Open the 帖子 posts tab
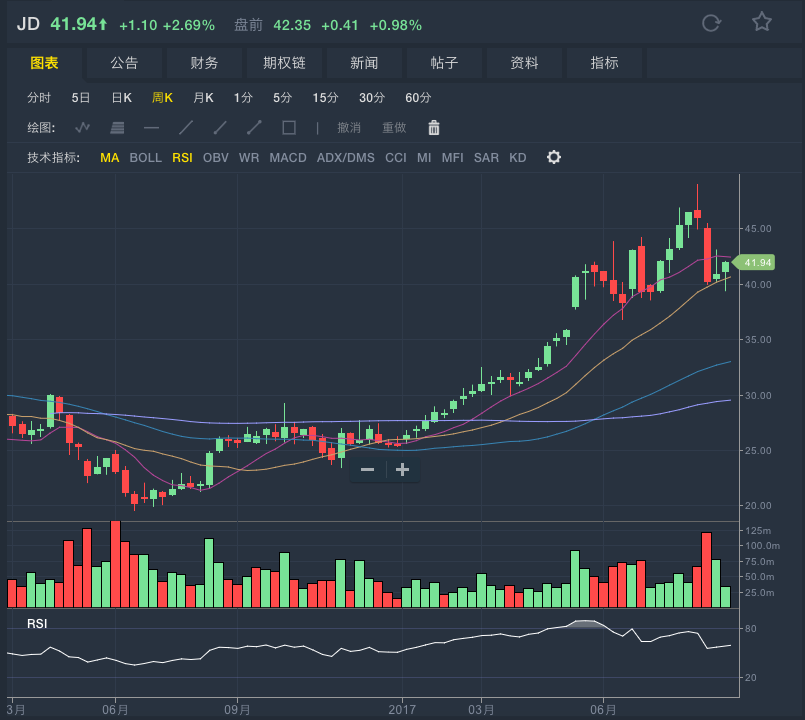This screenshot has width=805, height=720. point(444,63)
